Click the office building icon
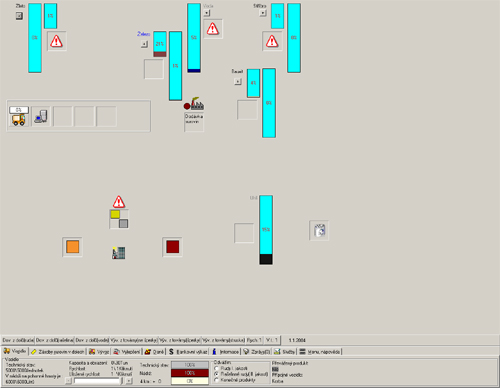The height and width of the screenshot is (388, 500). click(x=119, y=253)
